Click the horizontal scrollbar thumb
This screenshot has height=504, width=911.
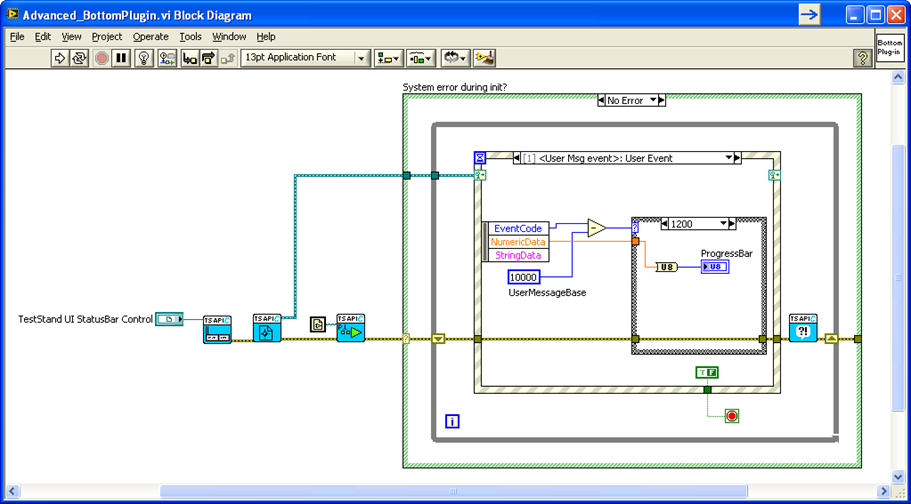pyautogui.click(x=453, y=491)
